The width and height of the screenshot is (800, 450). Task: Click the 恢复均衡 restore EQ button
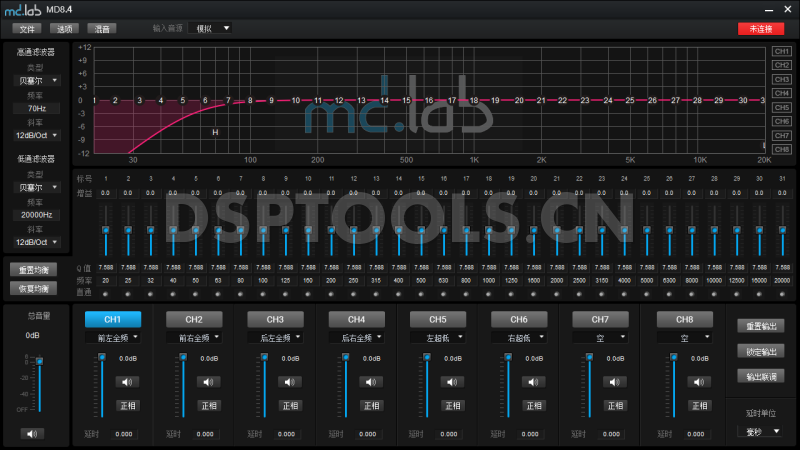tap(34, 288)
